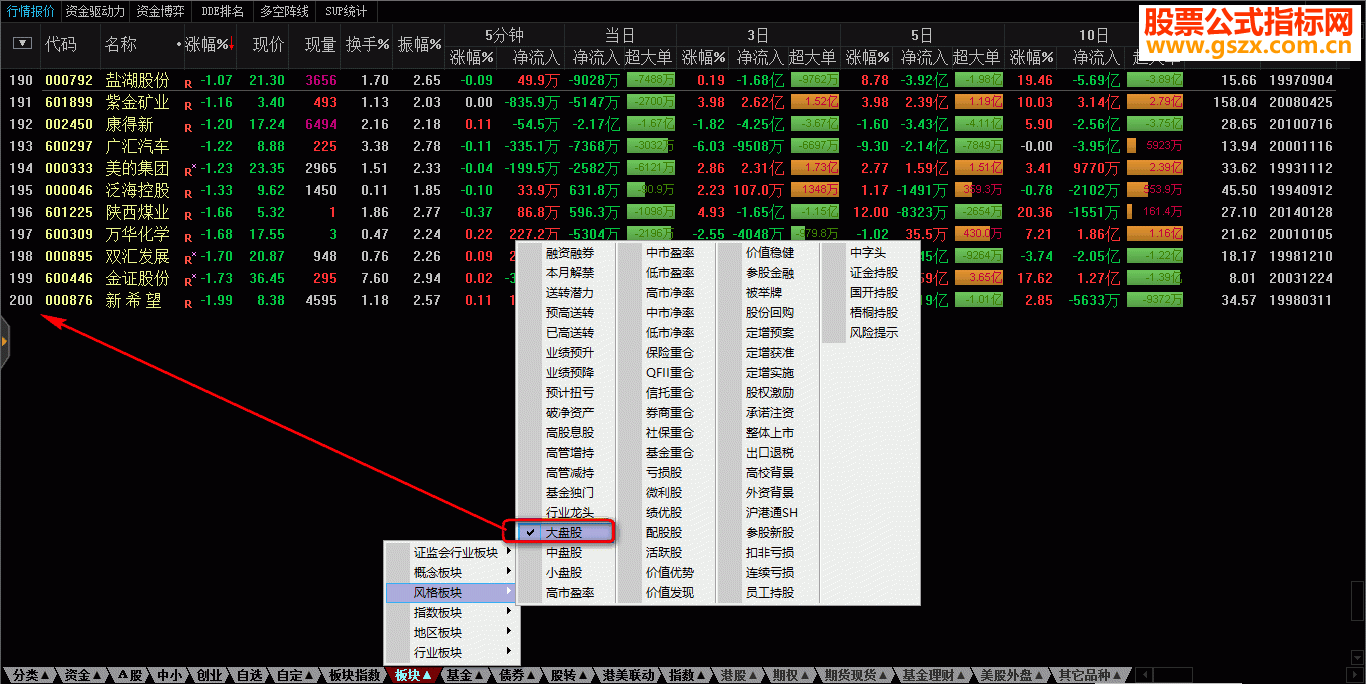Screen dimensions: 1366x684
Task: Expand the 地区板块 submenu
Action: coord(451,632)
